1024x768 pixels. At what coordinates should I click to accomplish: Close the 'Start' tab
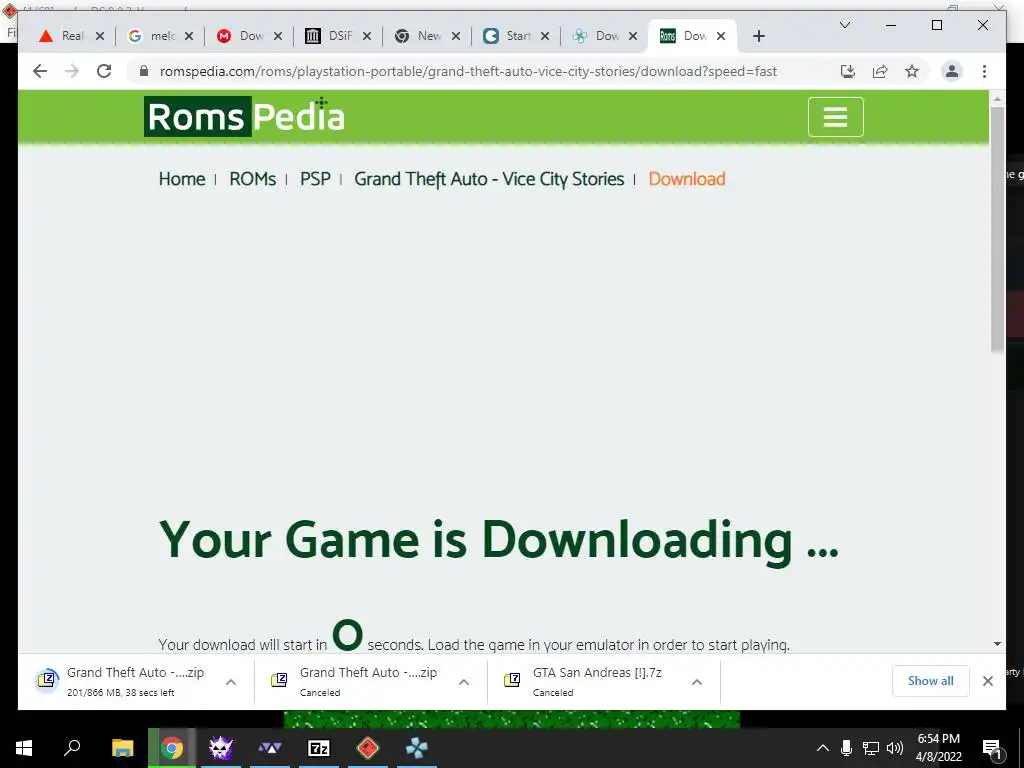pyautogui.click(x=545, y=36)
